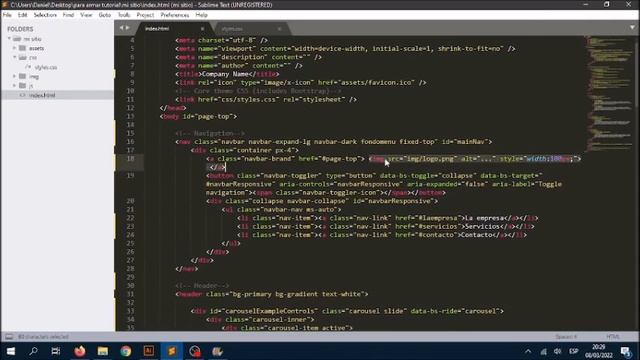Open the Selection menu

pos(45,15)
